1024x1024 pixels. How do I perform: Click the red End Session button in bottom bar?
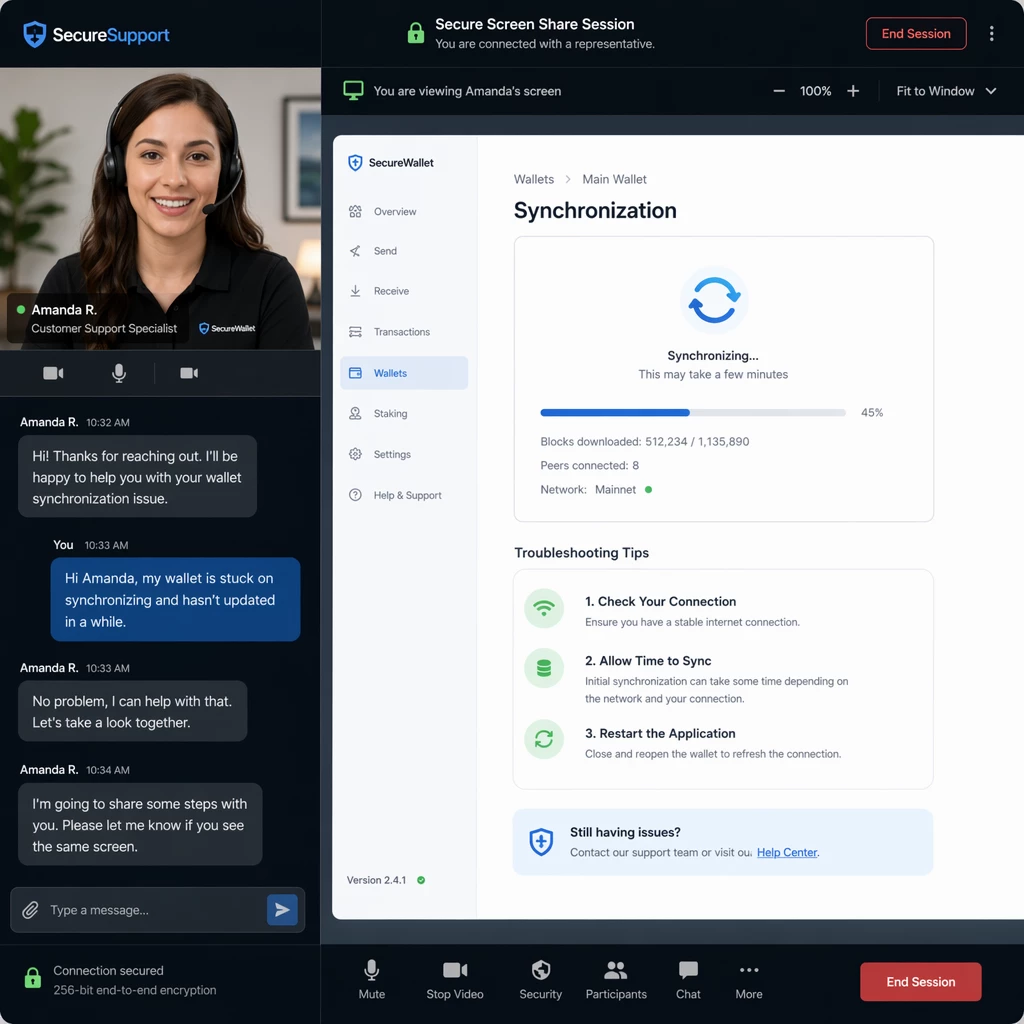point(920,981)
